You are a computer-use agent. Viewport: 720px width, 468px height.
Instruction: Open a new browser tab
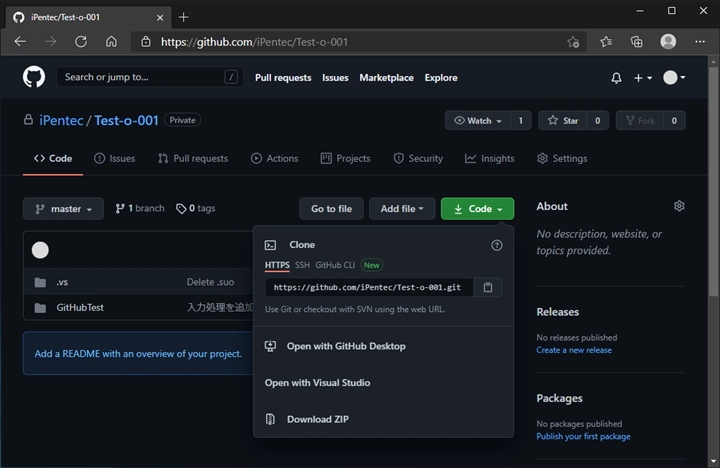[183, 17]
